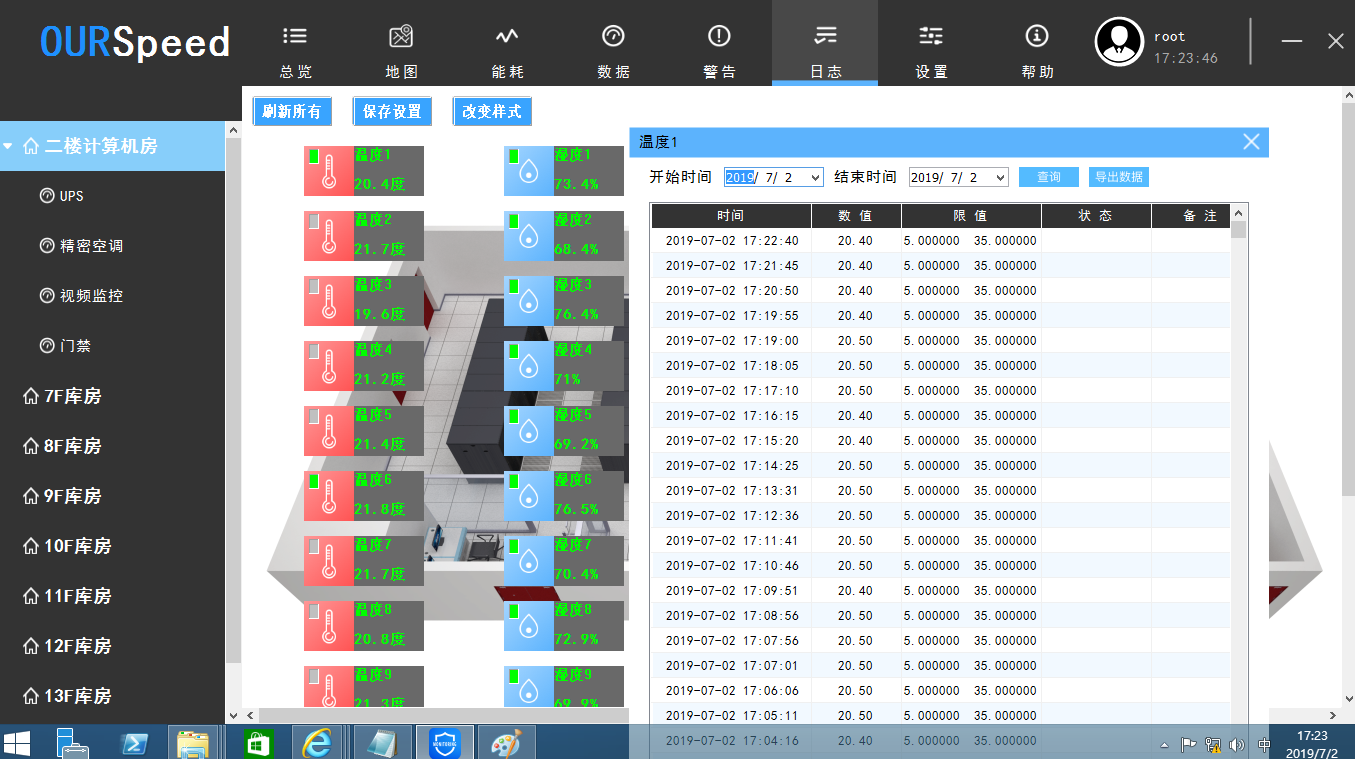Image resolution: width=1355 pixels, height=759 pixels.
Task: Open PowerShell from the Windows taskbar
Action: pos(135,743)
